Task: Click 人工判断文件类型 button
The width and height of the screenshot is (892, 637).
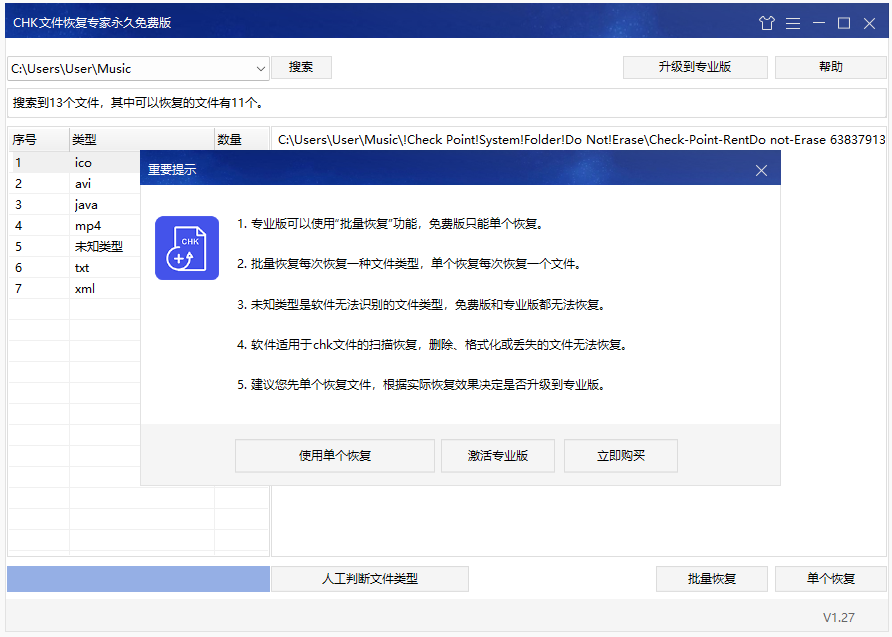Action: (x=371, y=578)
